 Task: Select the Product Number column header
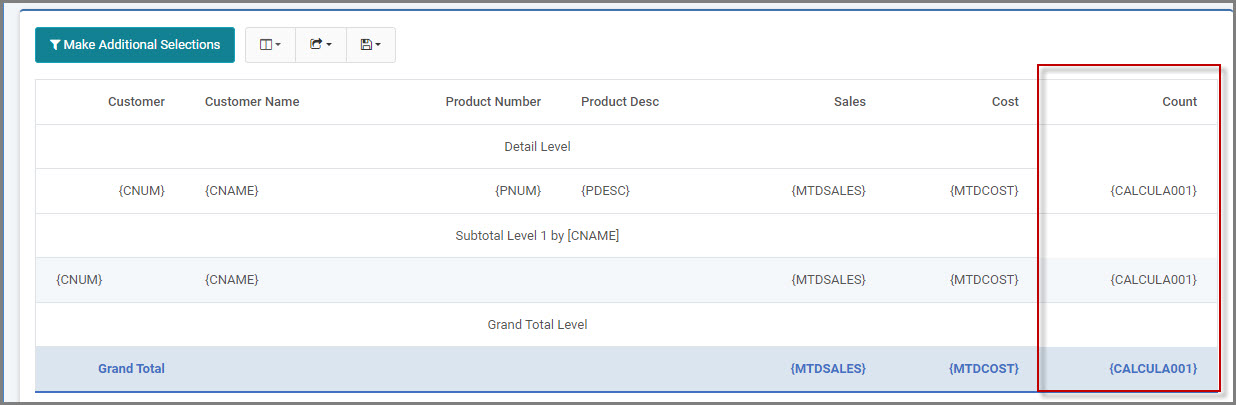493,102
